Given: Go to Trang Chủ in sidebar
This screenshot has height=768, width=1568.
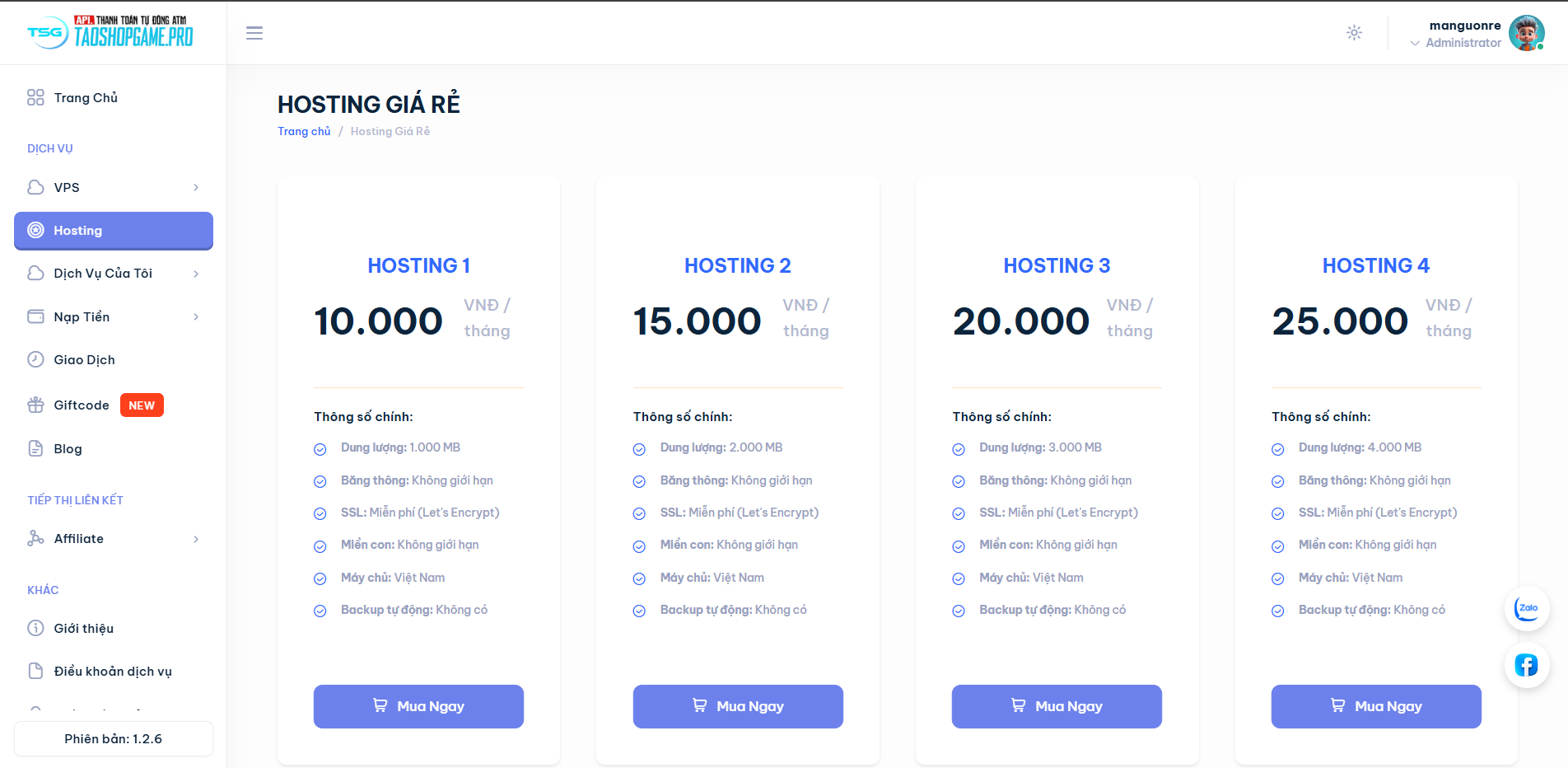Looking at the screenshot, I should click(x=86, y=97).
